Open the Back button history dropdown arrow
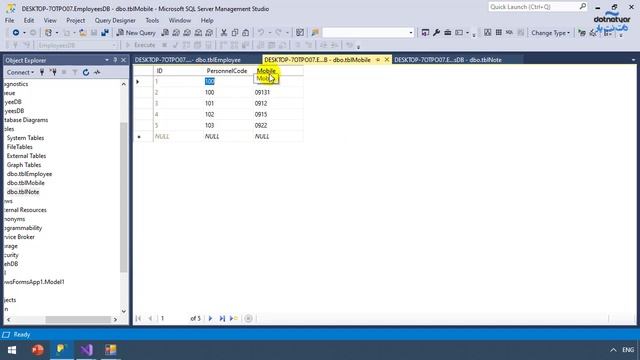Viewport: 640px width, 360px height. pos(24,33)
